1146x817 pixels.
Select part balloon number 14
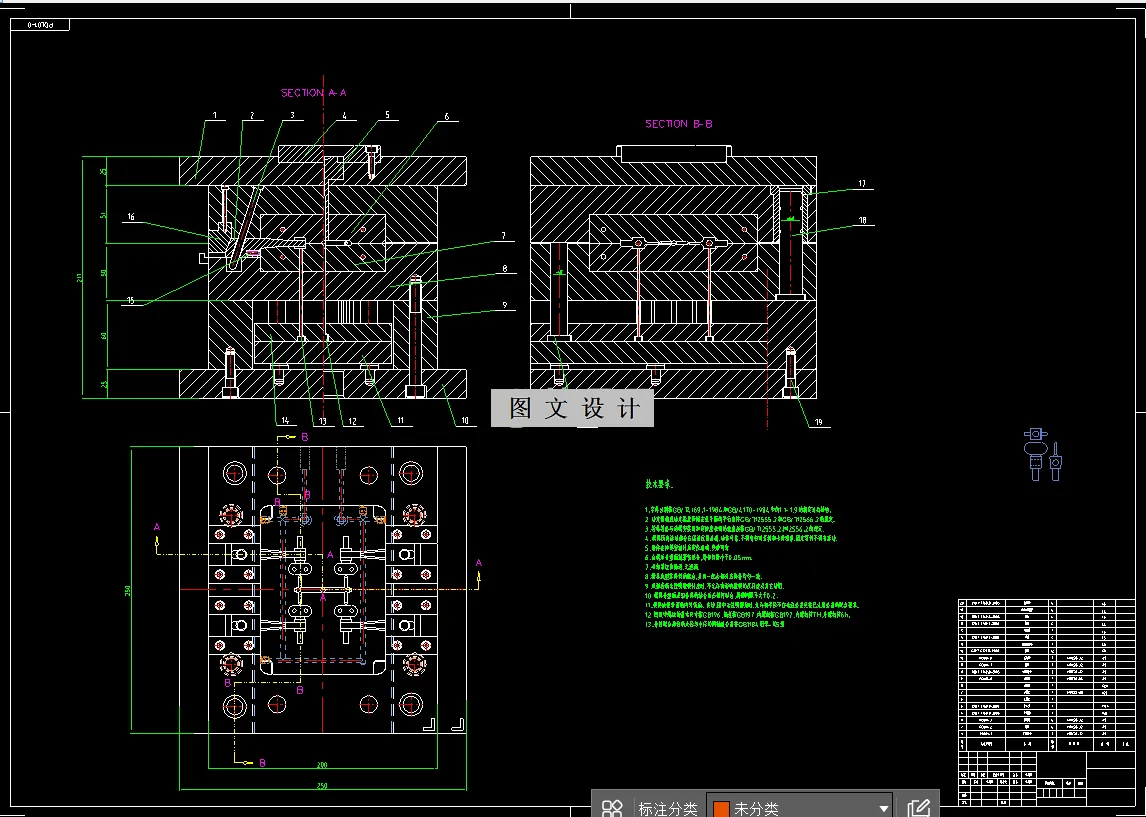(x=284, y=420)
